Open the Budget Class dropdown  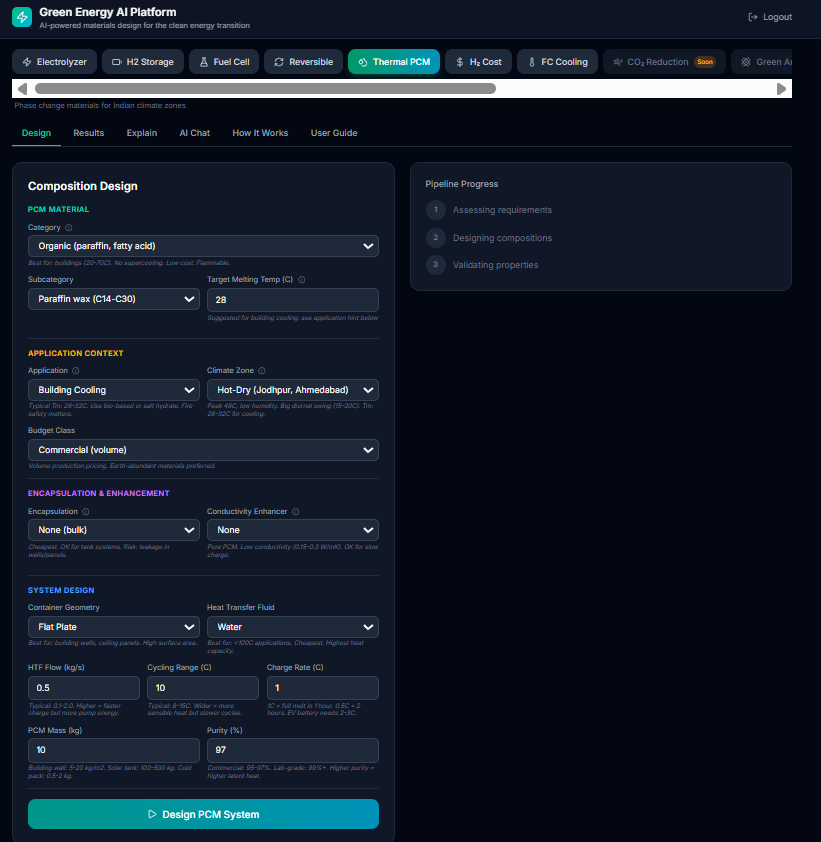click(x=203, y=450)
